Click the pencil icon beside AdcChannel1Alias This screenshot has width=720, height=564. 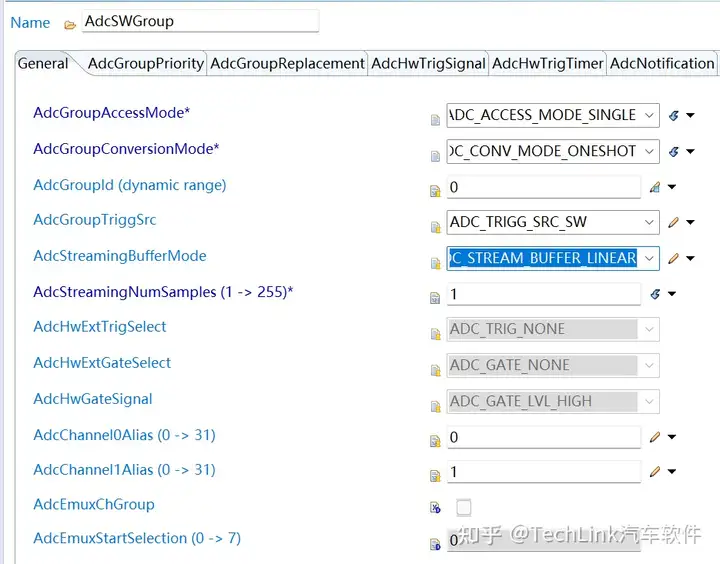pos(655,472)
